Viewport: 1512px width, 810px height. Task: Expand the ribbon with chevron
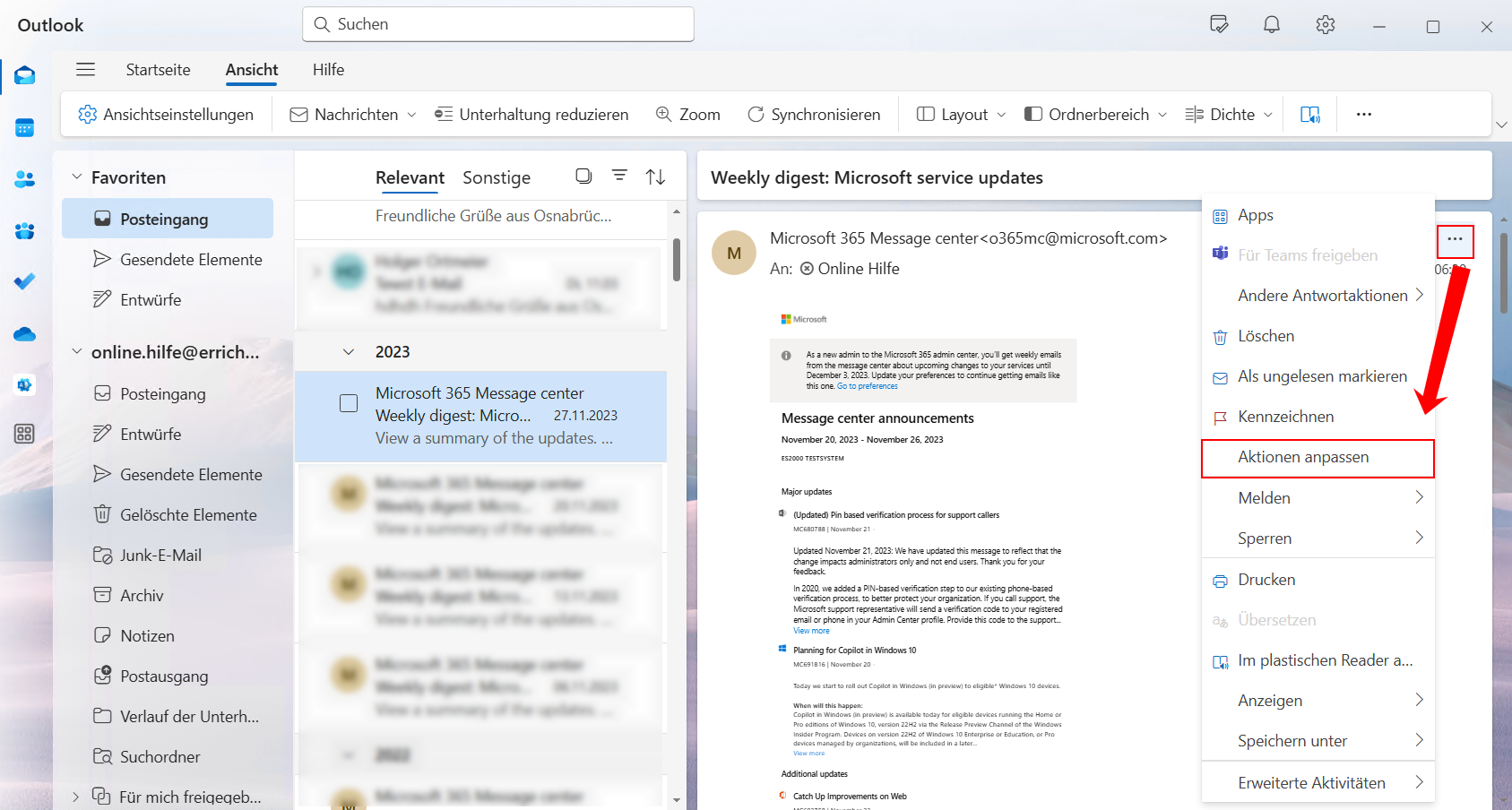click(x=1501, y=125)
